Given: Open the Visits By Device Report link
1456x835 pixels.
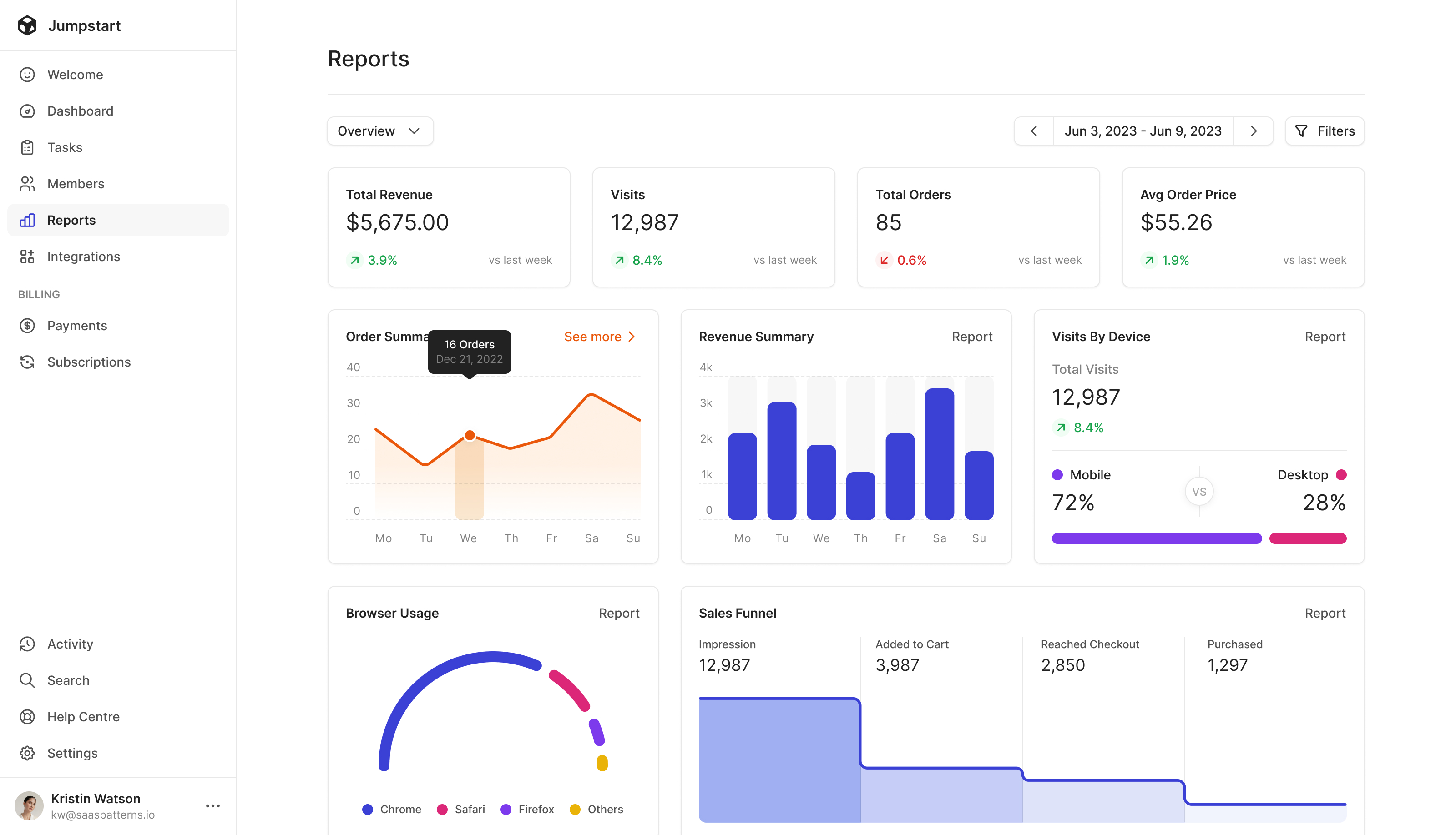Looking at the screenshot, I should coord(1325,337).
